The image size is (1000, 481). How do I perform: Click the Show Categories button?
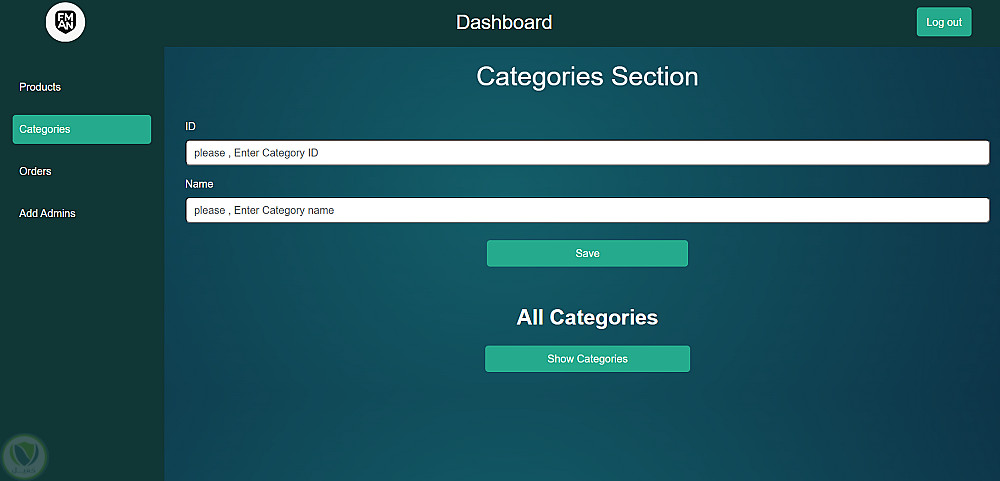pos(587,359)
